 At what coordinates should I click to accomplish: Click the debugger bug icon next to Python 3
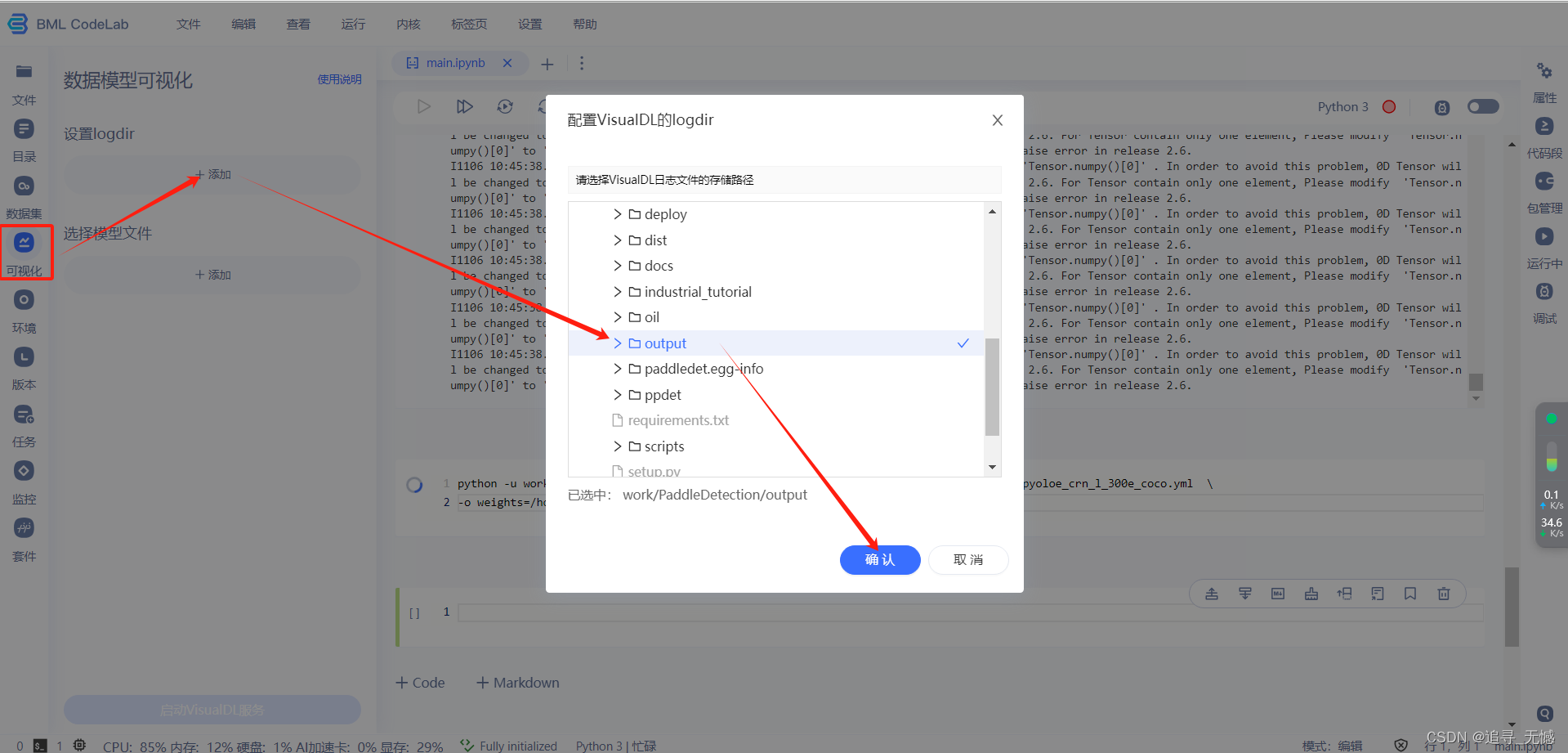click(x=1442, y=107)
